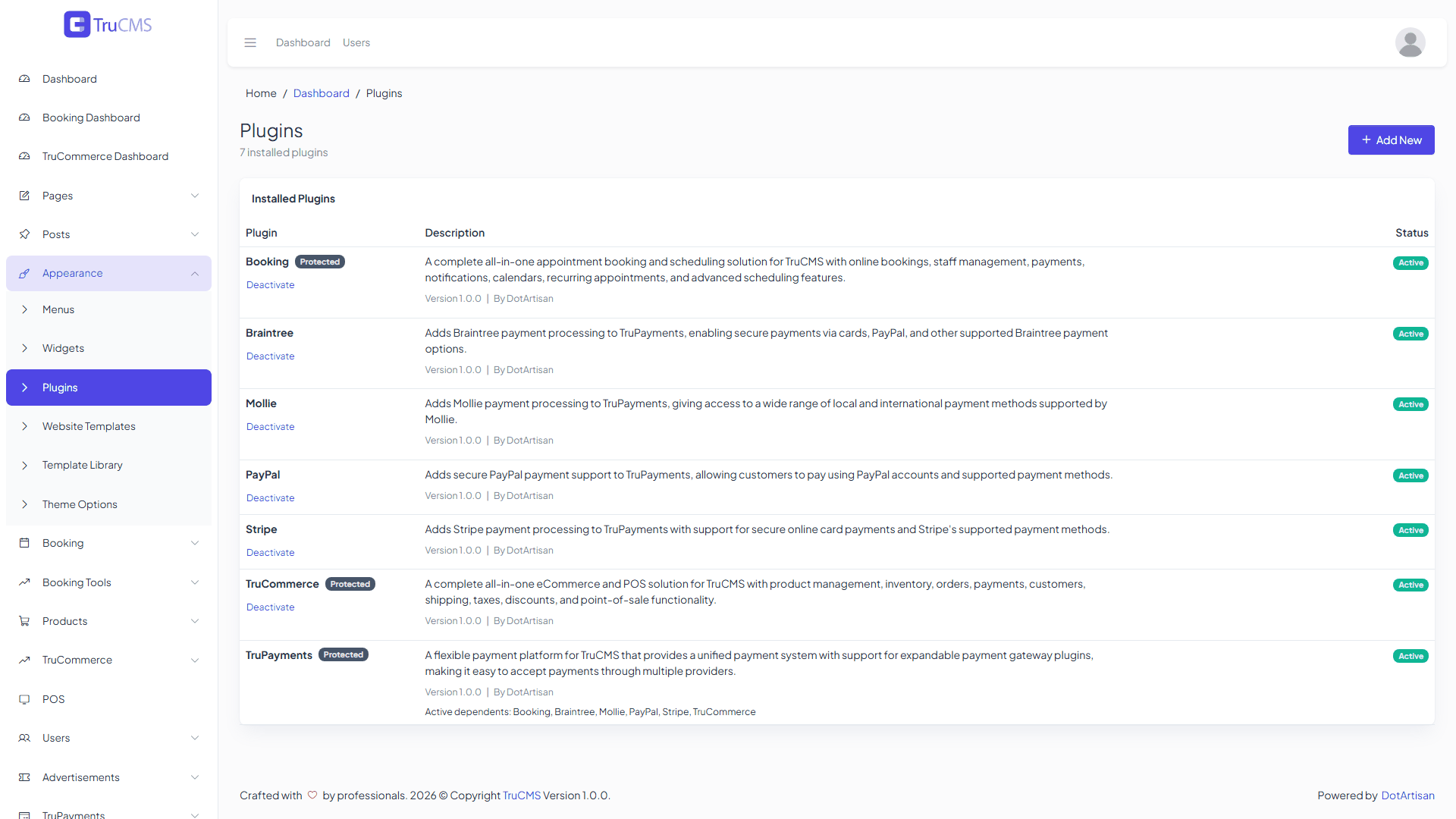Click the Pages edit icon in sidebar
Image resolution: width=1456 pixels, height=819 pixels.
[x=24, y=196]
